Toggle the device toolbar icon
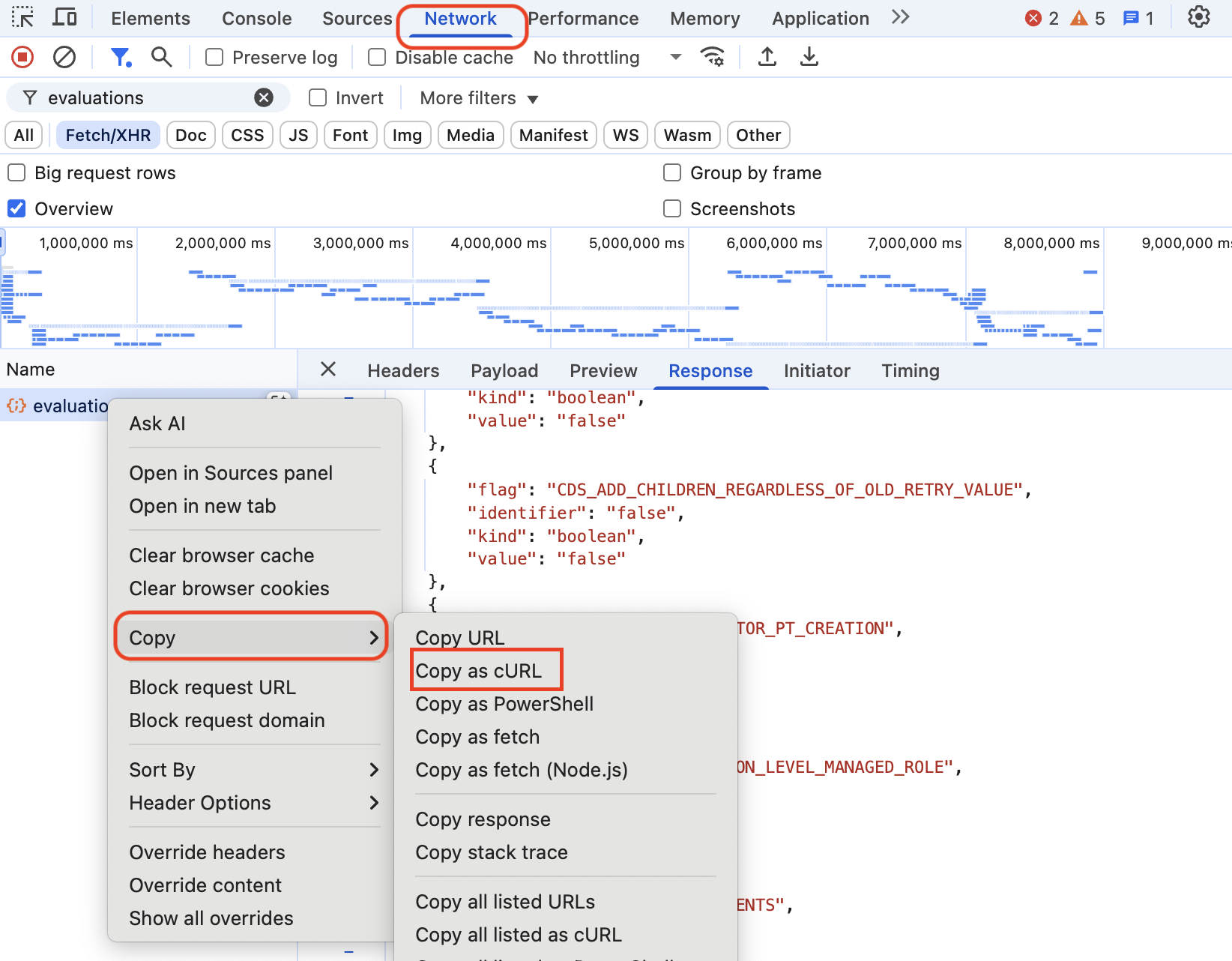 [x=65, y=17]
